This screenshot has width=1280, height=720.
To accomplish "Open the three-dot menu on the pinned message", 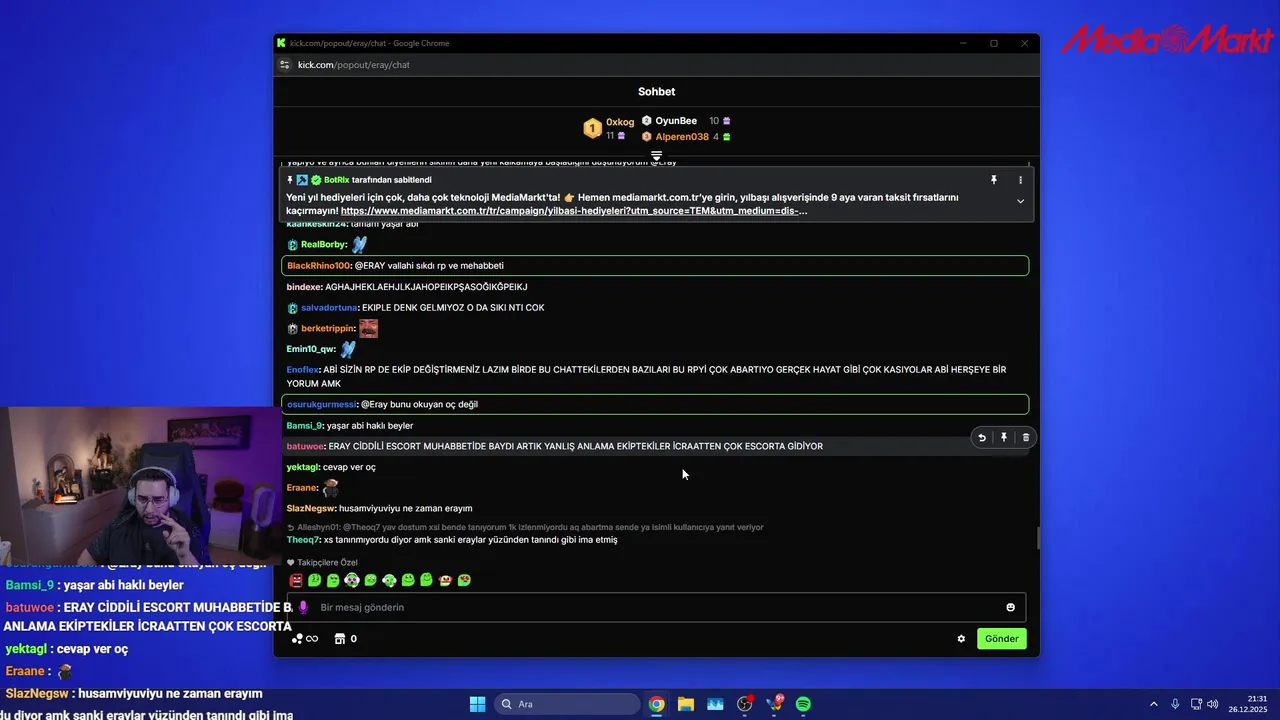I will point(1020,180).
